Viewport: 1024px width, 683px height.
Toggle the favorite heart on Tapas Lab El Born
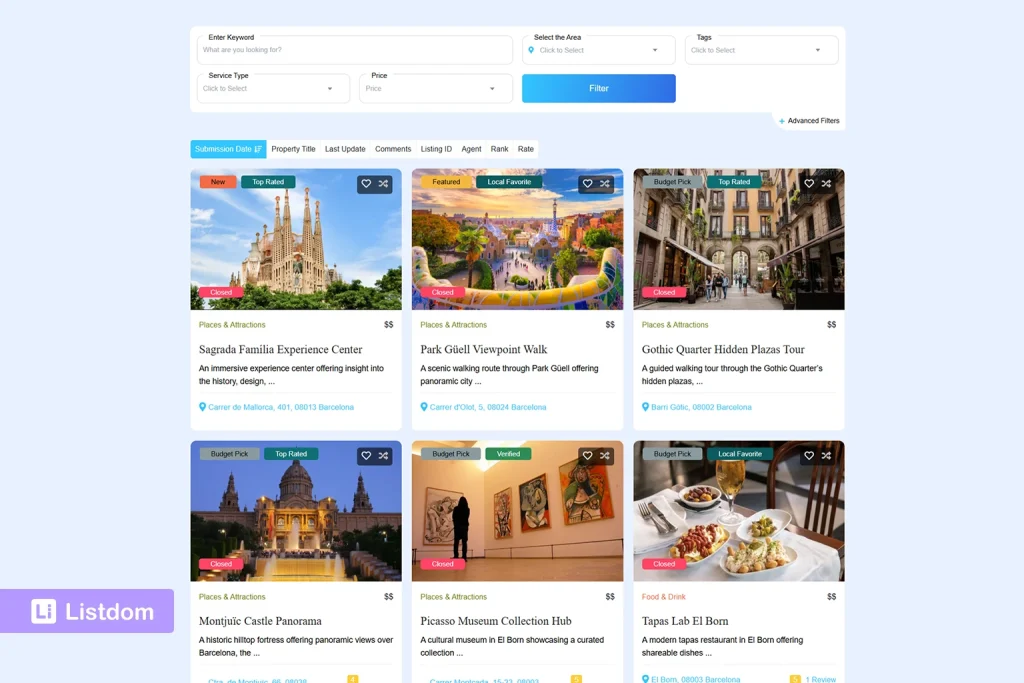pos(809,456)
